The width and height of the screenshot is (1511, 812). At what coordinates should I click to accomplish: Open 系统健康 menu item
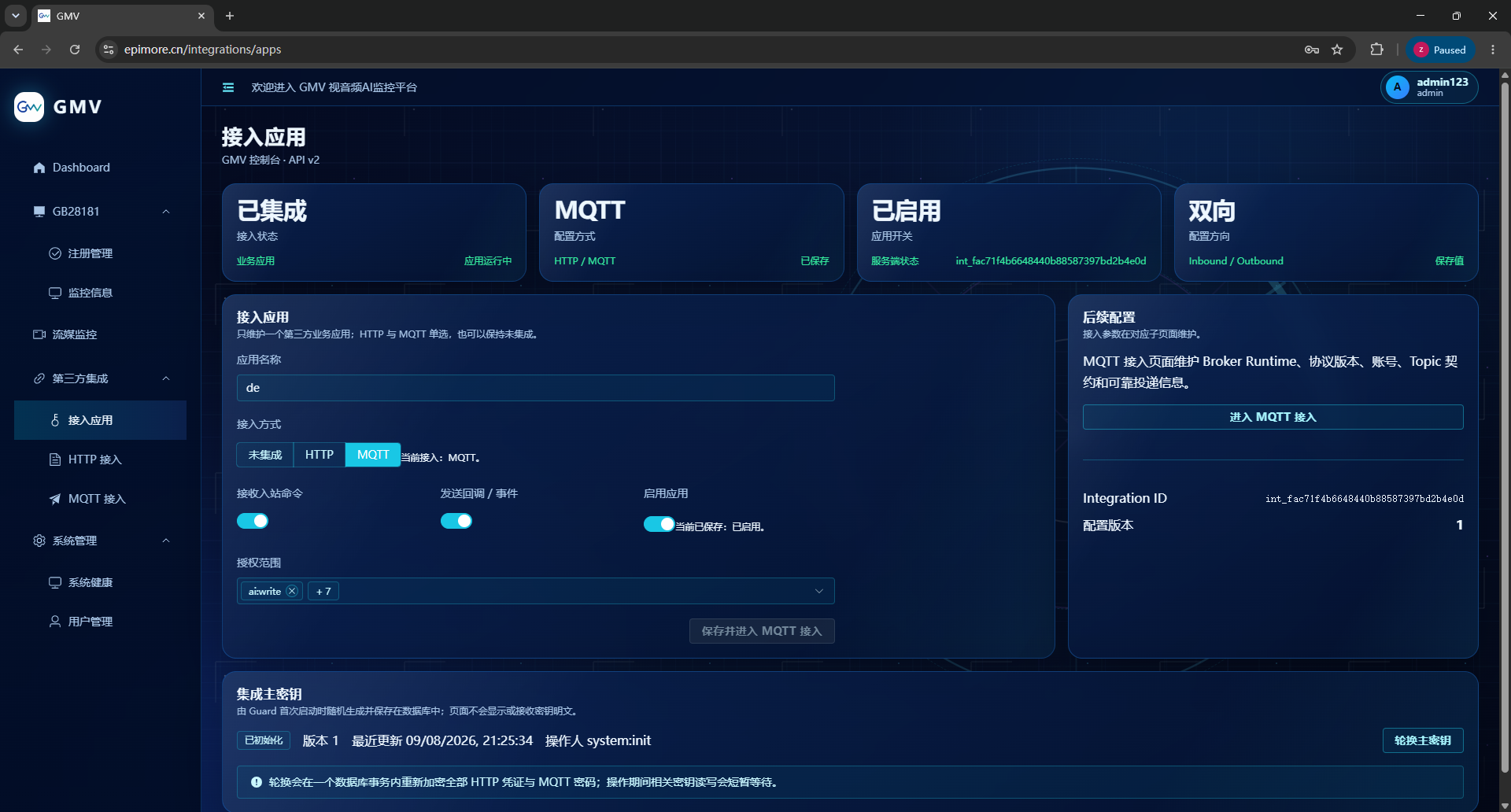tap(101, 582)
